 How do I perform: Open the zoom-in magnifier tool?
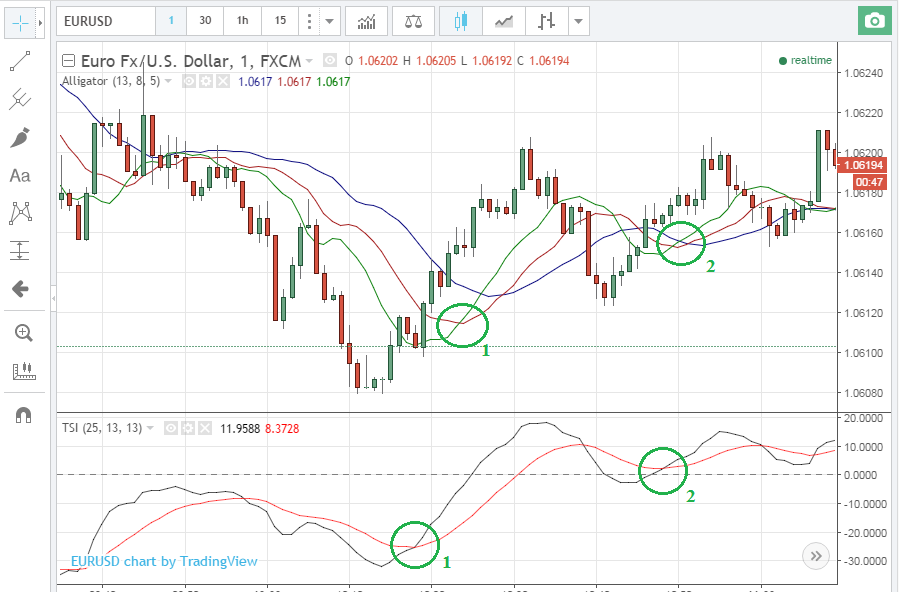click(20, 332)
